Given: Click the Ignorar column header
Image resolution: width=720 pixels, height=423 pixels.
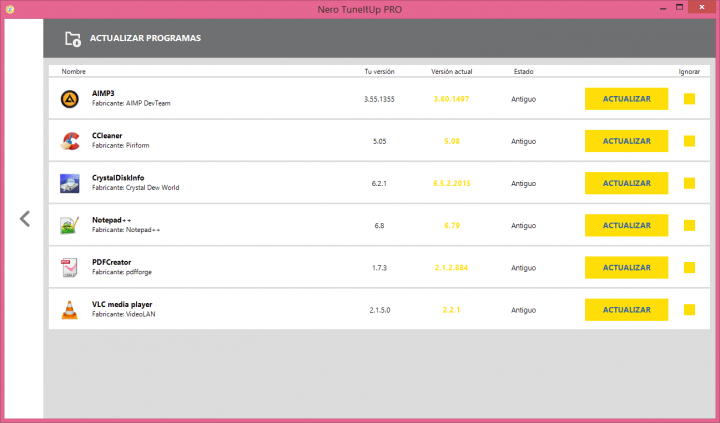Looking at the screenshot, I should coord(689,72).
